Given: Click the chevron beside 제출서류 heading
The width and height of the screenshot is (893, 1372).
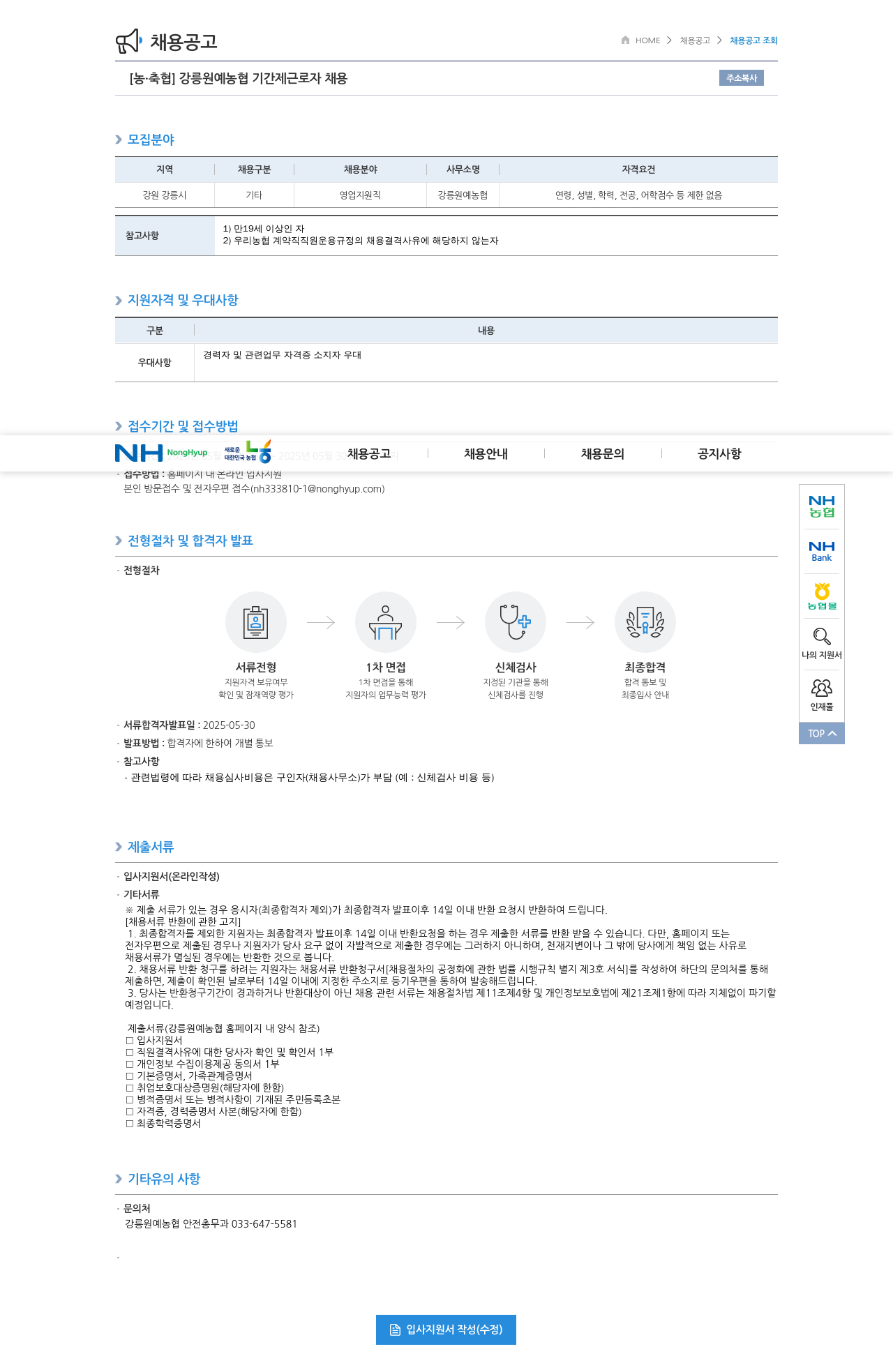Looking at the screenshot, I should [x=119, y=847].
